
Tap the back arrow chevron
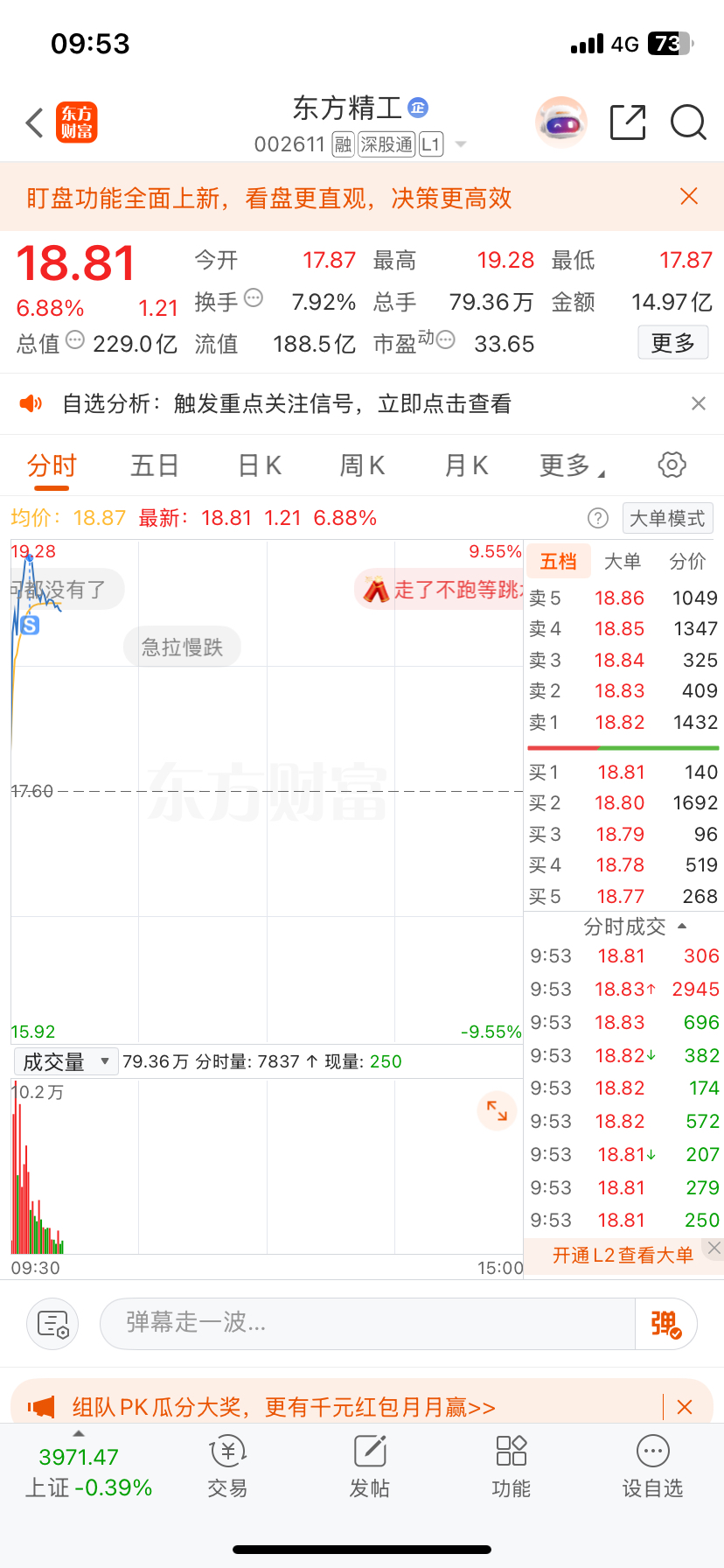click(35, 122)
